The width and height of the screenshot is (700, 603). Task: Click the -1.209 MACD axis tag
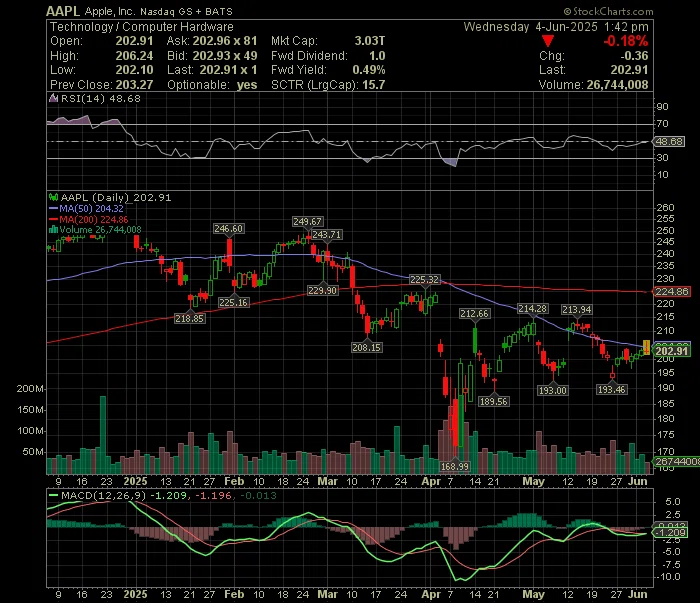tap(670, 532)
